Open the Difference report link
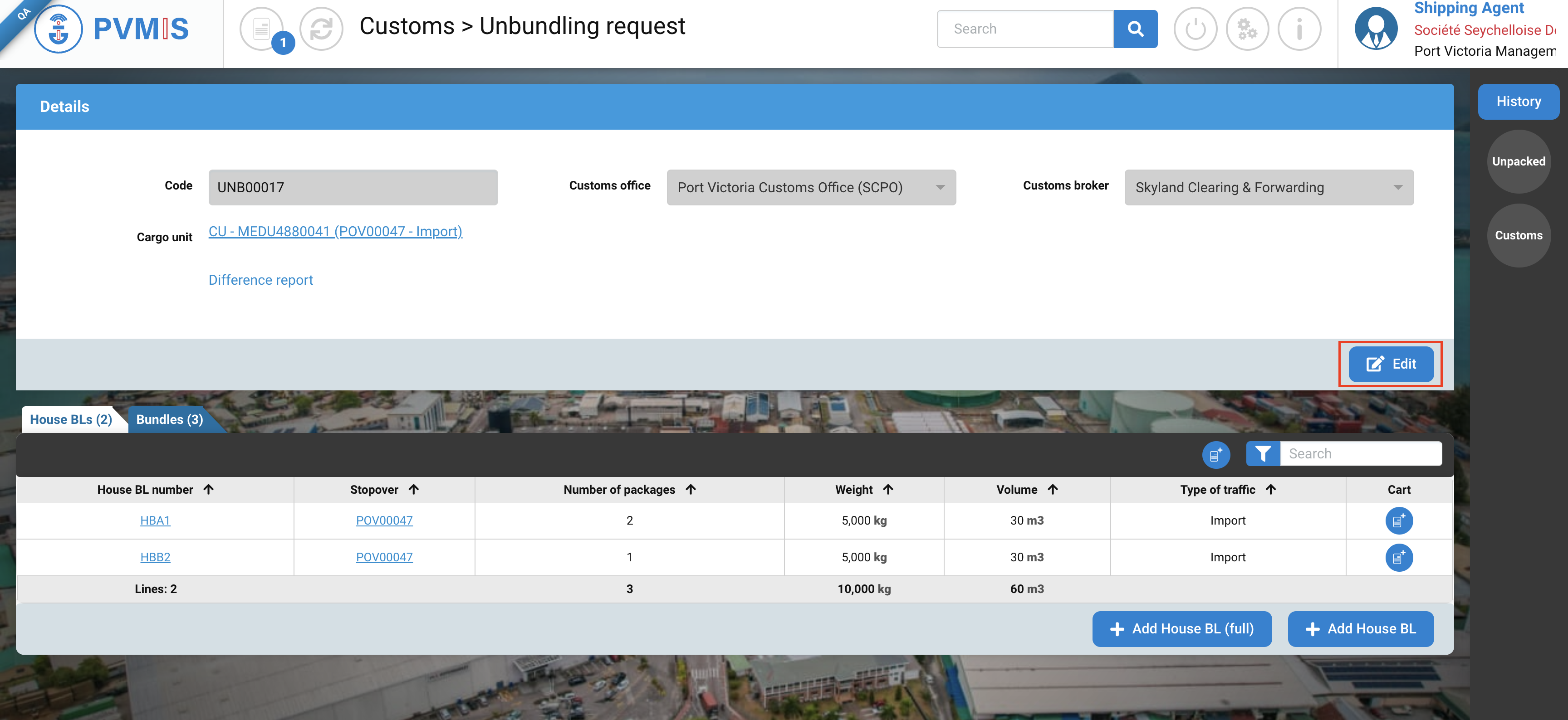1568x720 pixels. 260,280
